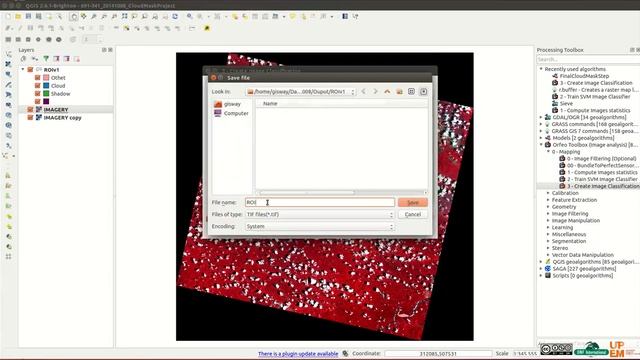Open the Look in path dropdown
This screenshot has height=360, width=640.
click(x=300, y=92)
